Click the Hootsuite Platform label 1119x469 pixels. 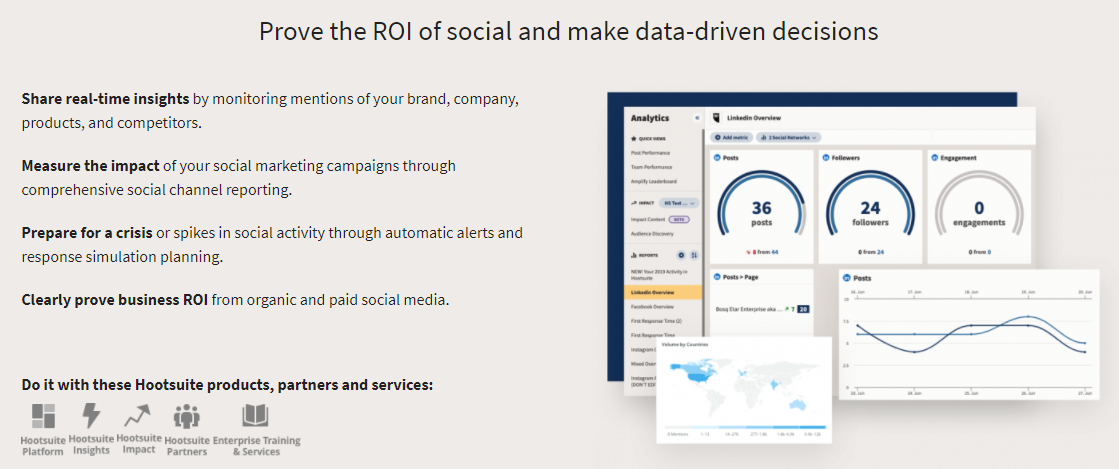pos(43,446)
